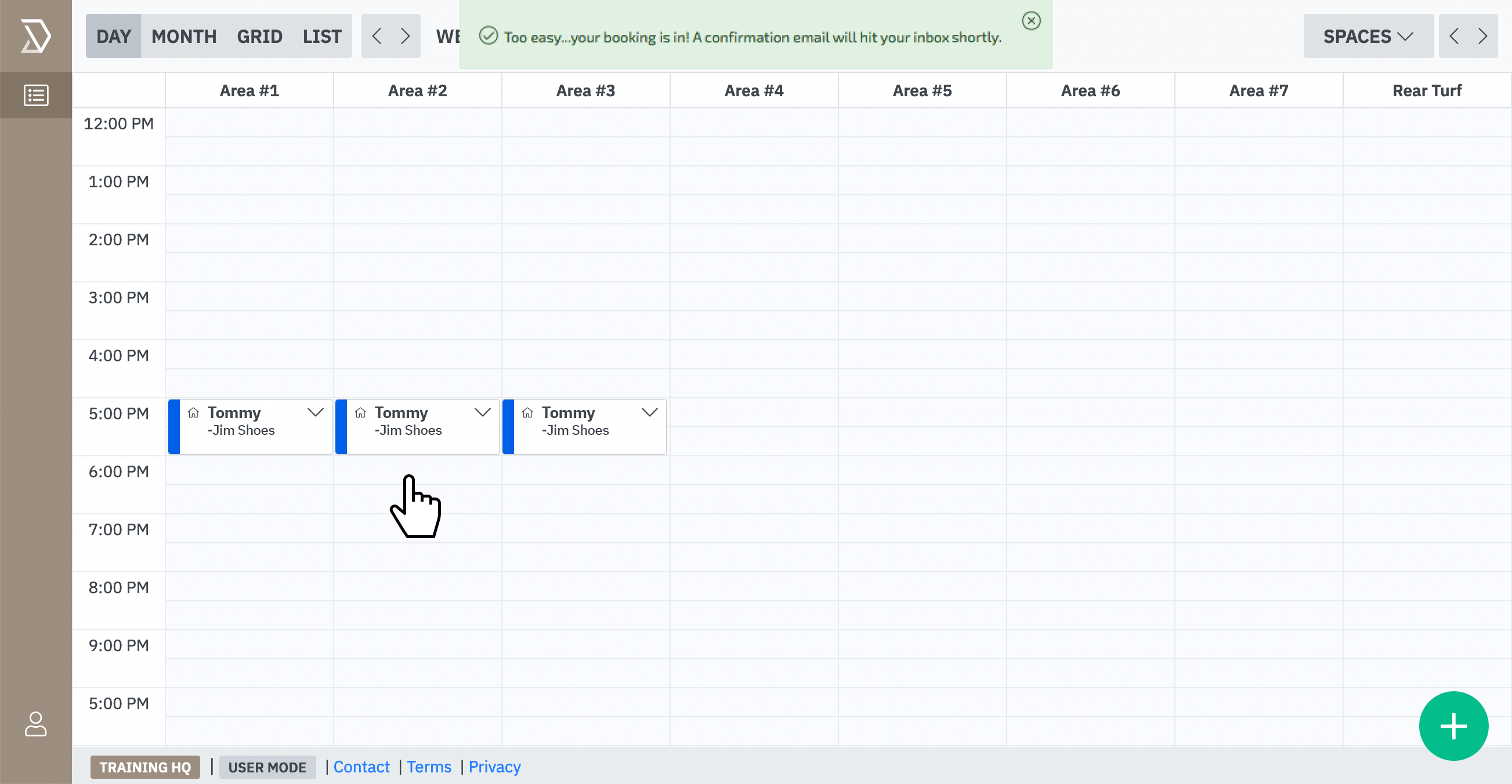This screenshot has width=1512, height=784.
Task: Click the Area #5 column header
Action: (x=922, y=90)
